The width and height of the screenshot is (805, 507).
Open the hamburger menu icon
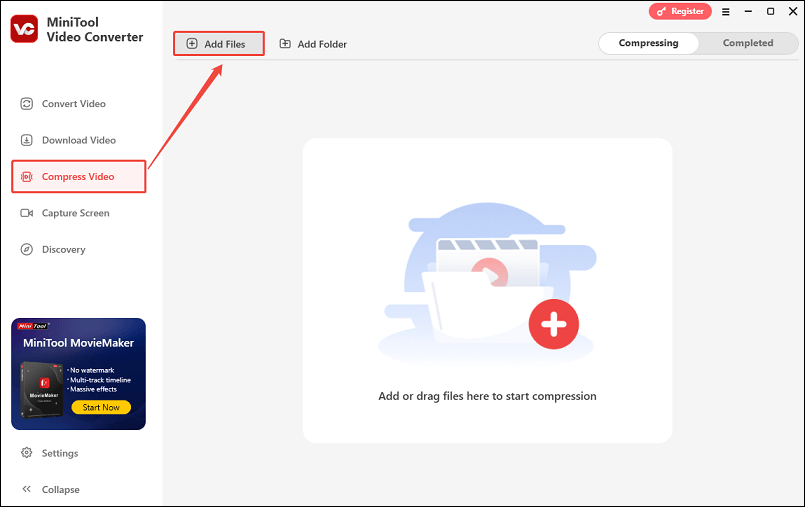[x=725, y=11]
